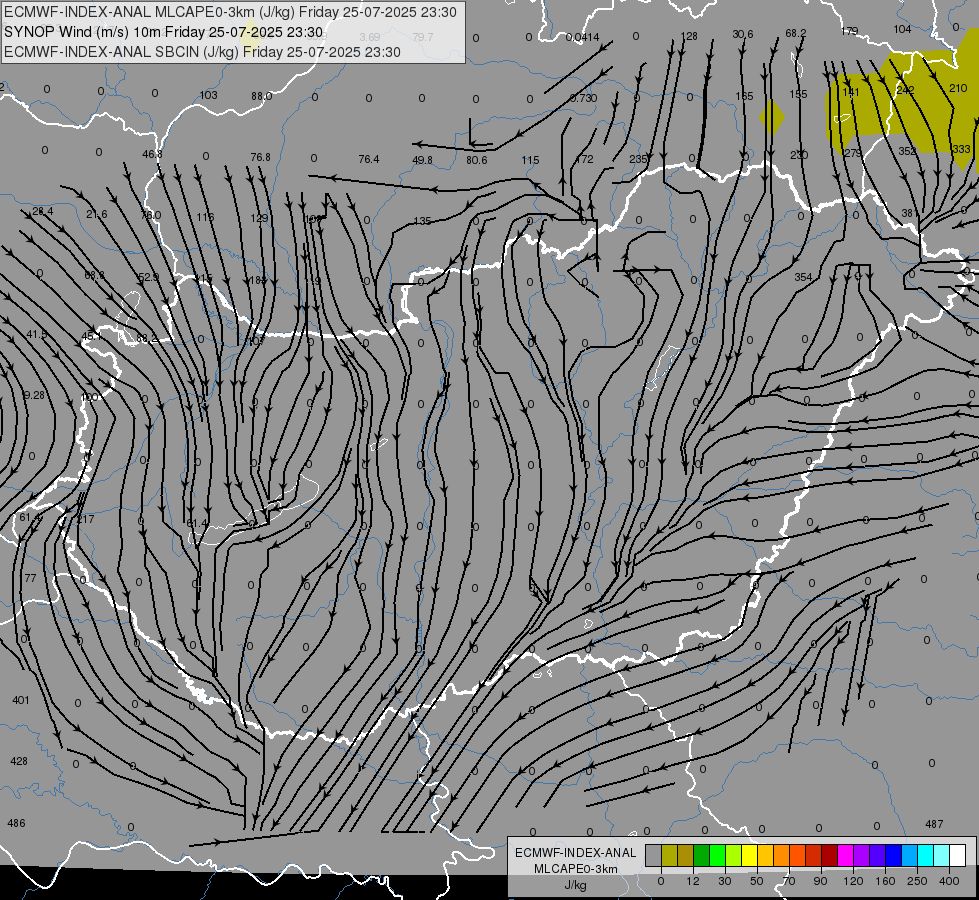Viewport: 979px width, 900px height.
Task: Click the J/kg unit label in legend
Action: tap(576, 885)
